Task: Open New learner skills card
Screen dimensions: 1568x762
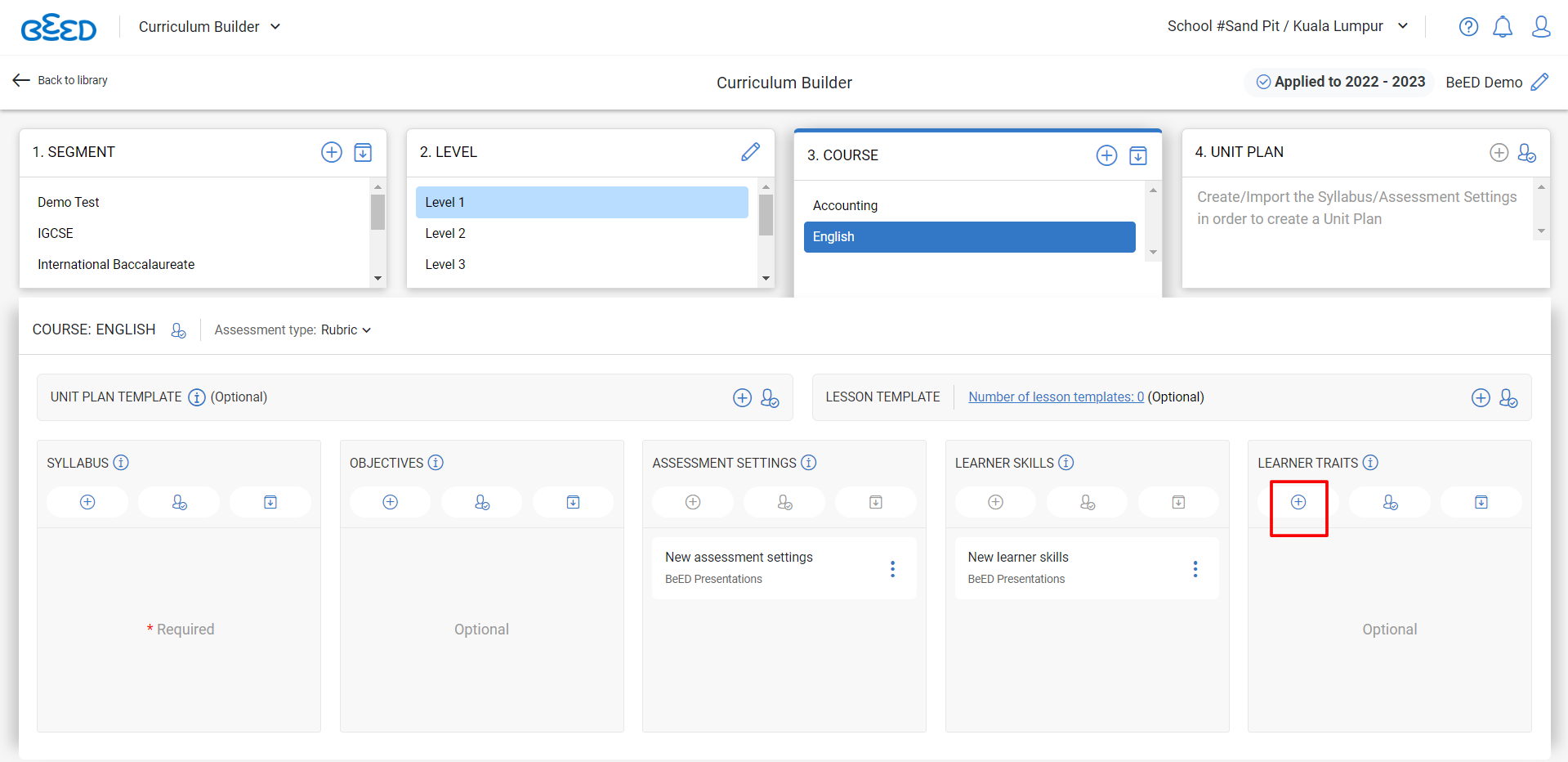Action: click(1087, 568)
